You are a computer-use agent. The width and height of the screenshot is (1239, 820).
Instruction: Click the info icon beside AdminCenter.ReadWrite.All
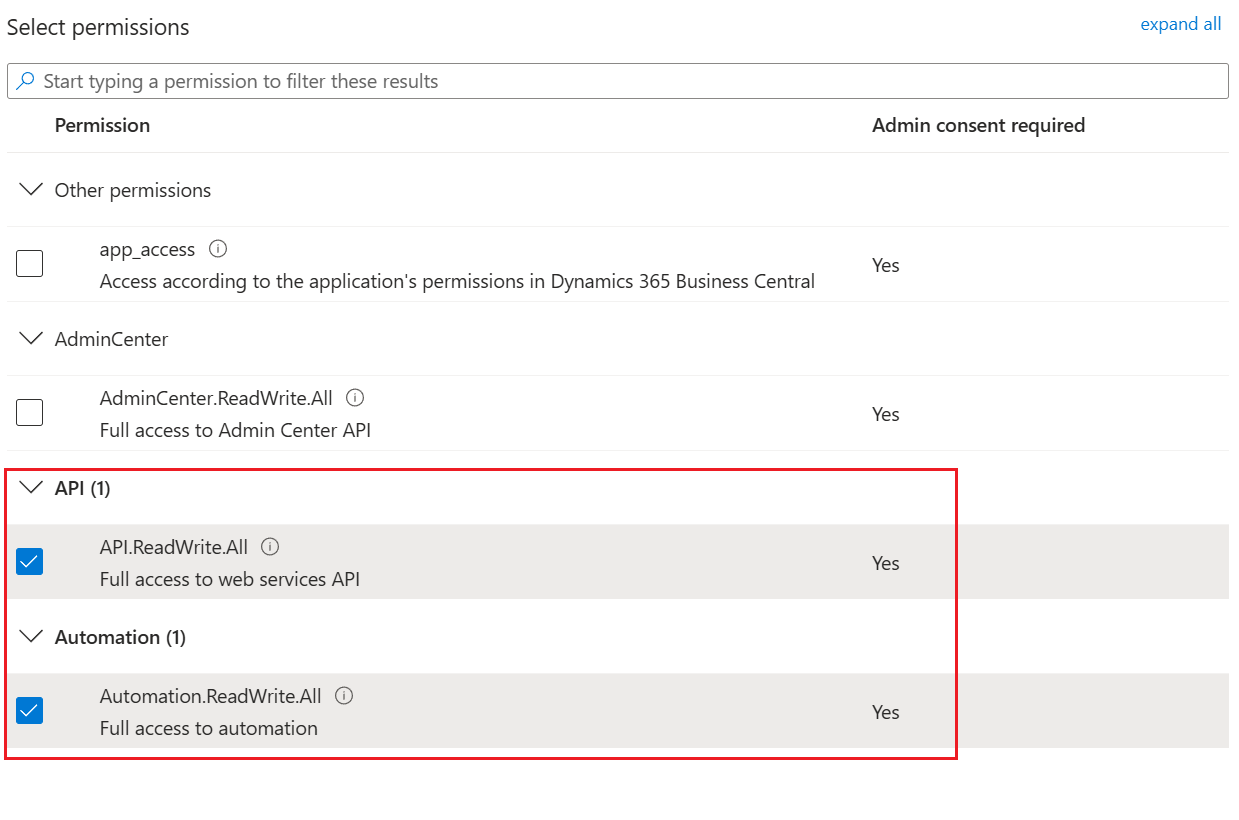point(355,397)
